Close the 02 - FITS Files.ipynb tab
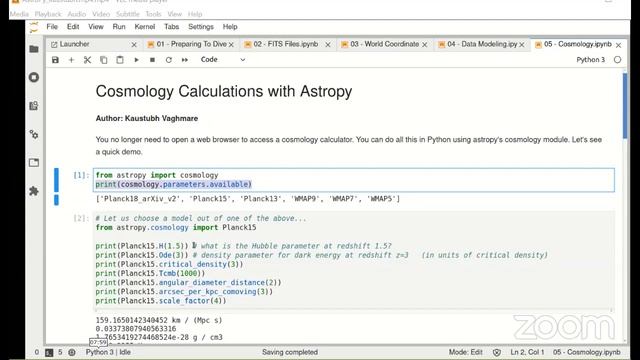Screen dimensions: 640x360 328,45
